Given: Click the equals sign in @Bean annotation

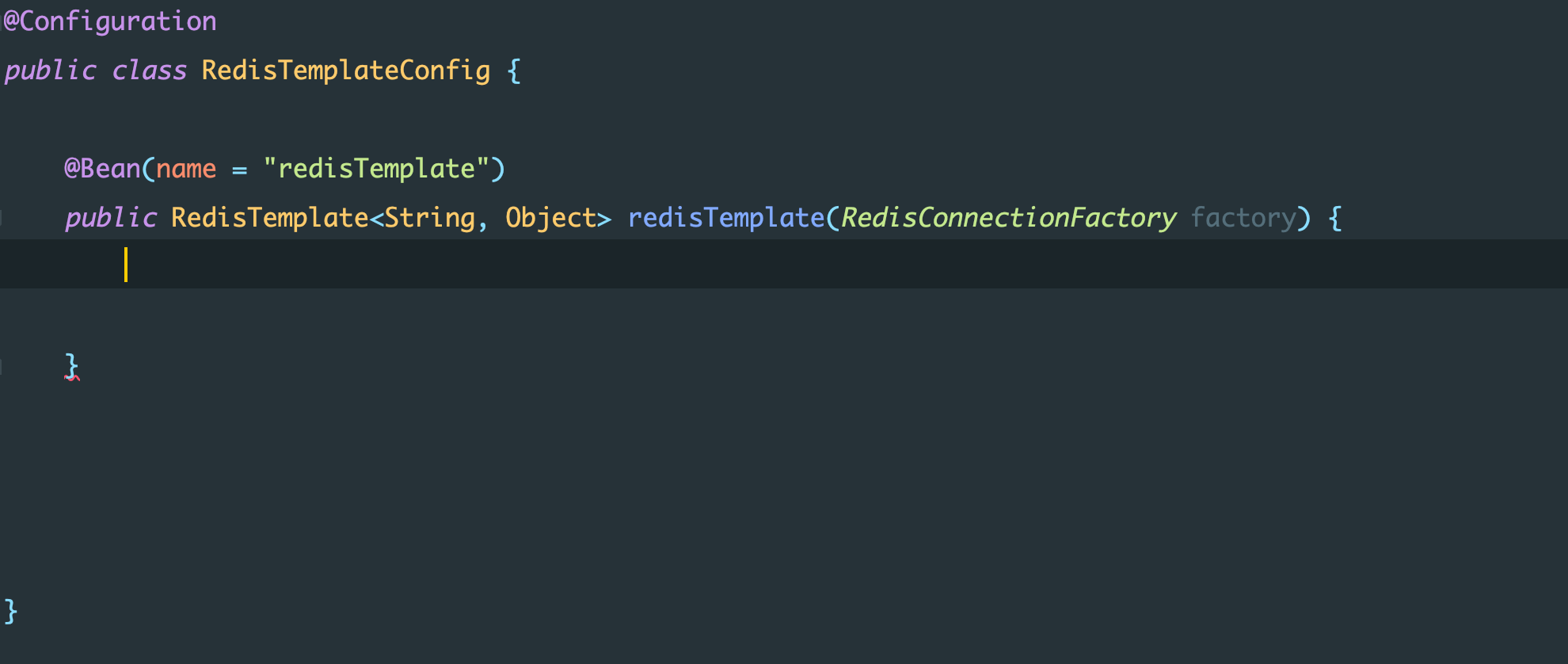Looking at the screenshot, I should 240,170.
